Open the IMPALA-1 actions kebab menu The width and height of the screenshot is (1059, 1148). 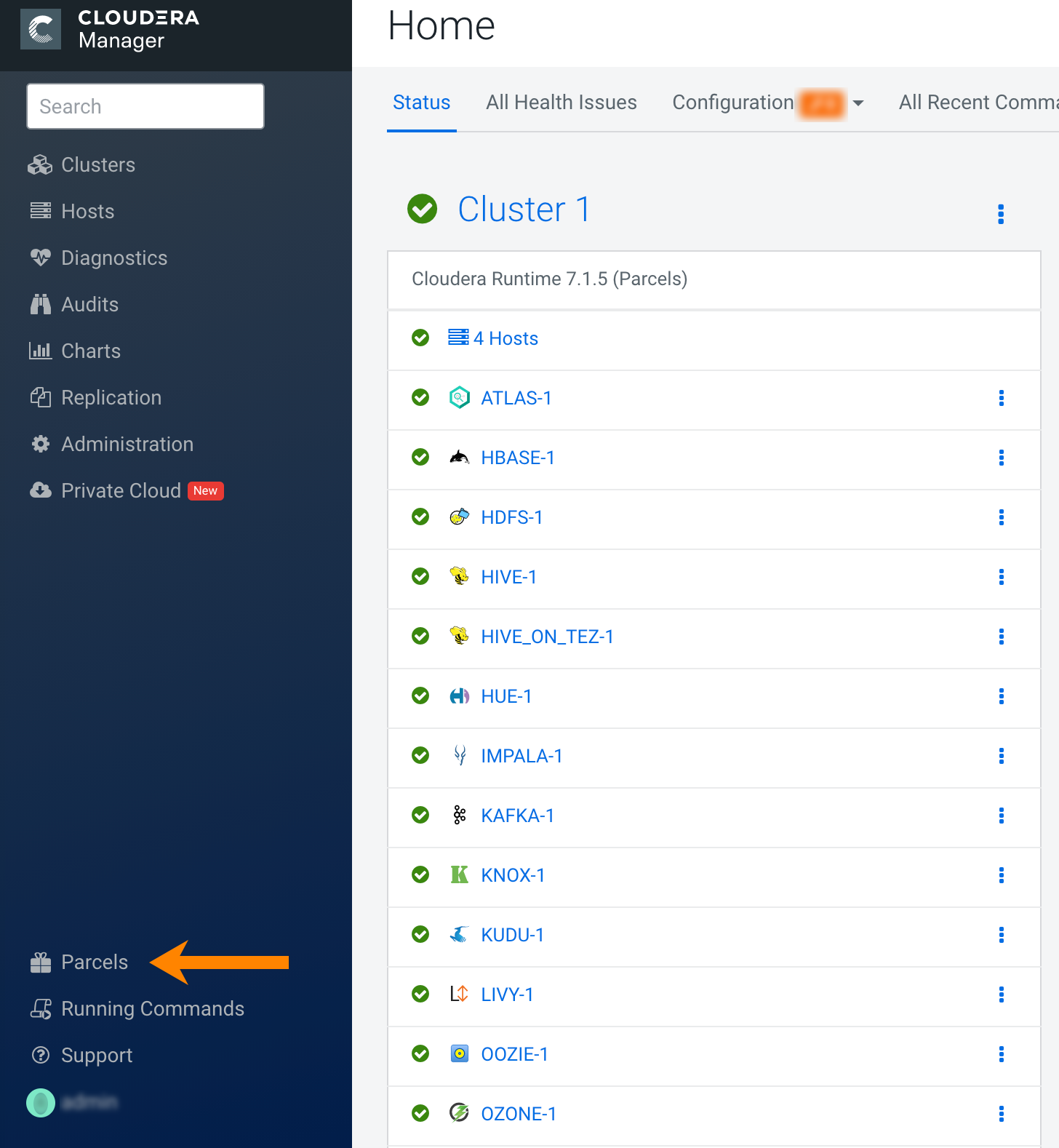[x=1002, y=756]
